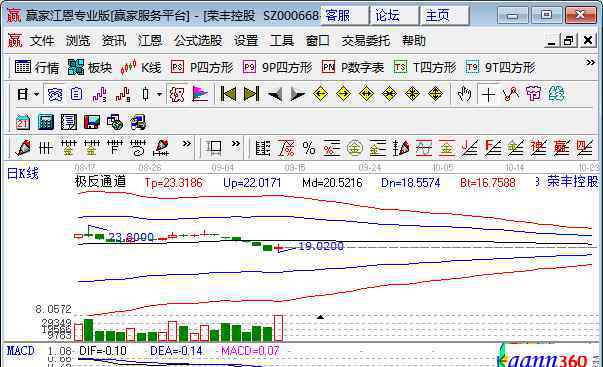Expand the candlestick style dropdown arrow
Image resolution: width=603 pixels, height=367 pixels.
159,94
